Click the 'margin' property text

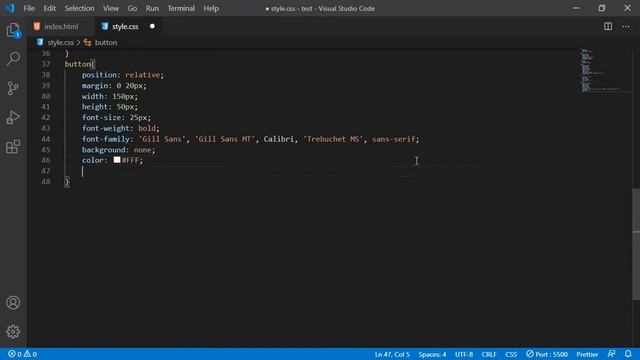tap(95, 86)
